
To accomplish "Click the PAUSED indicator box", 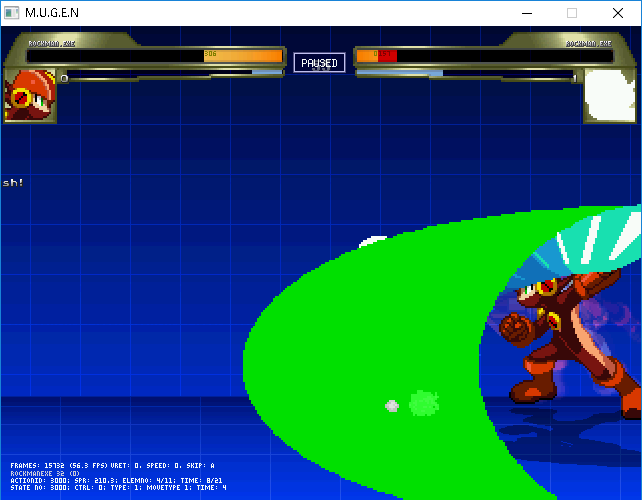I will (319, 63).
